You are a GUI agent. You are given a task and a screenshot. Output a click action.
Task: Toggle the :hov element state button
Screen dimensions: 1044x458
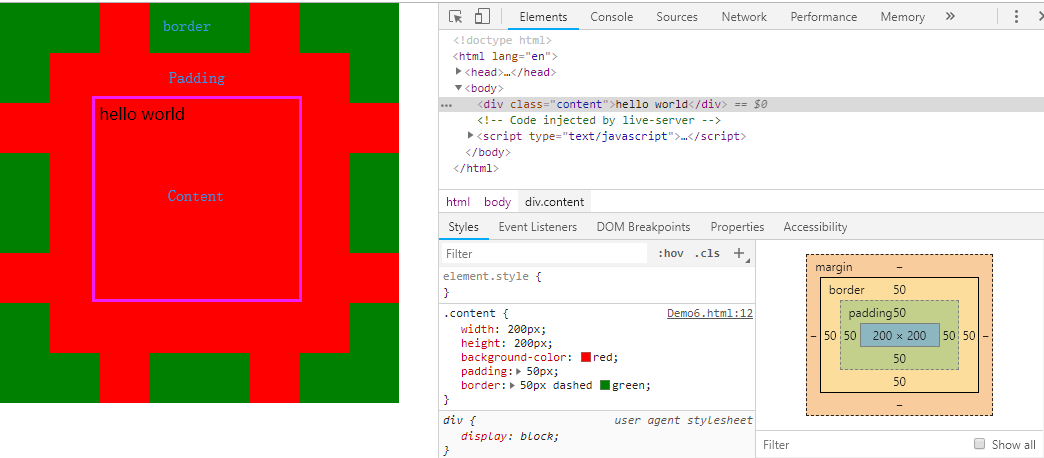tap(670, 253)
